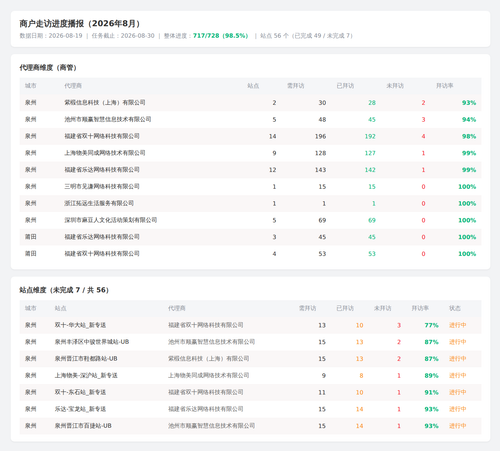Click the site 双十-东石站_新专送
This screenshot has height=451, width=500.
pyautogui.click(x=80, y=392)
